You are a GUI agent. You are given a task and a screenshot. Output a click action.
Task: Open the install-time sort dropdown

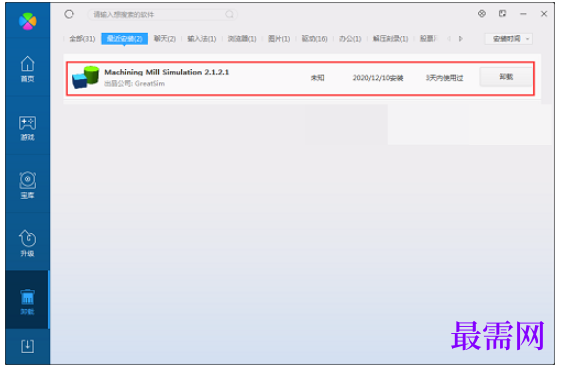point(509,39)
